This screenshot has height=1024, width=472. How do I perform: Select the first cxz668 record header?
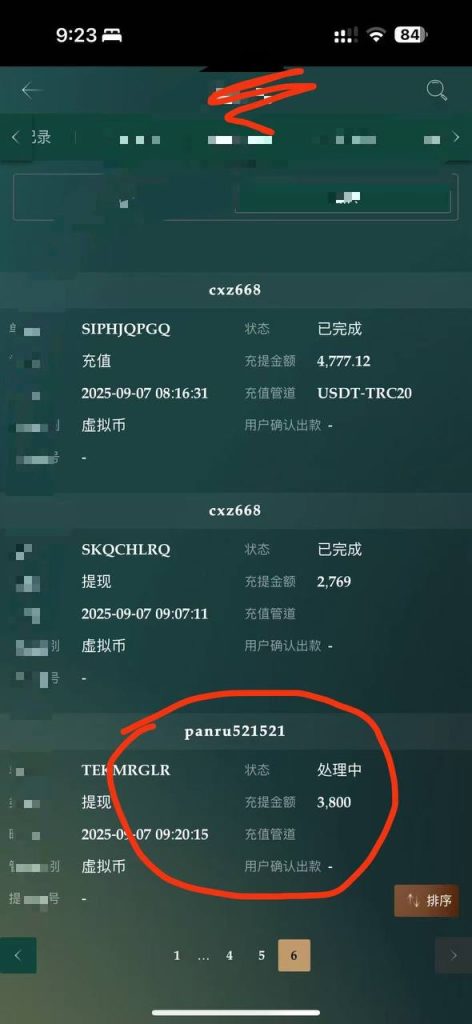pyautogui.click(x=235, y=290)
